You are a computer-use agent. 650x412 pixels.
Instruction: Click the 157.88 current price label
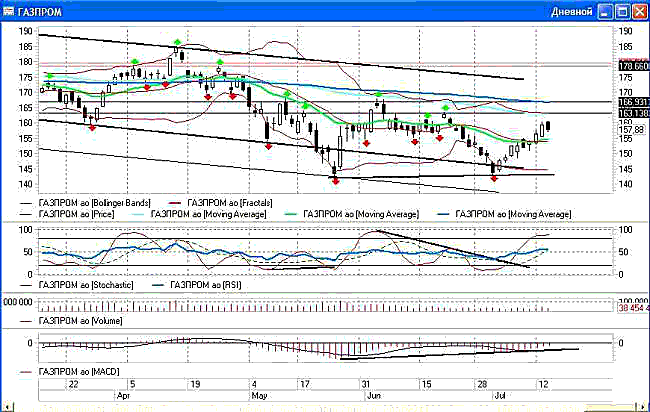click(x=632, y=130)
